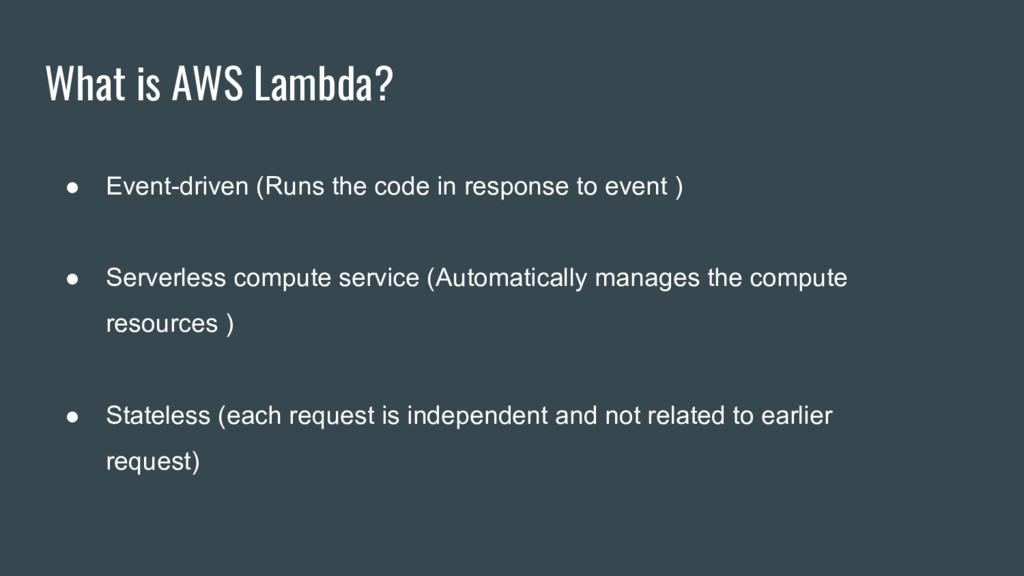Click the word 'independent'

click(477, 416)
